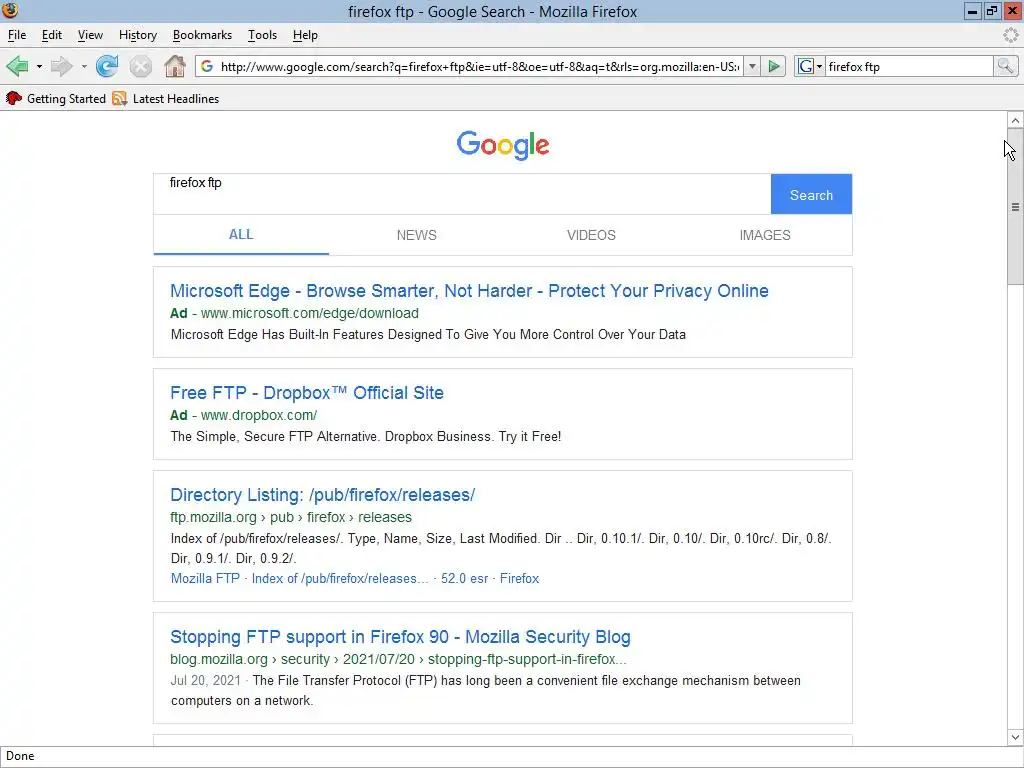Click the vertical scrollbar thumb

coord(1015,207)
